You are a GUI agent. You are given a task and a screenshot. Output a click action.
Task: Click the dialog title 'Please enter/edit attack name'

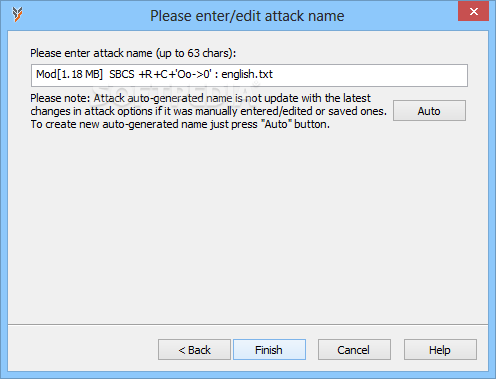(247, 16)
